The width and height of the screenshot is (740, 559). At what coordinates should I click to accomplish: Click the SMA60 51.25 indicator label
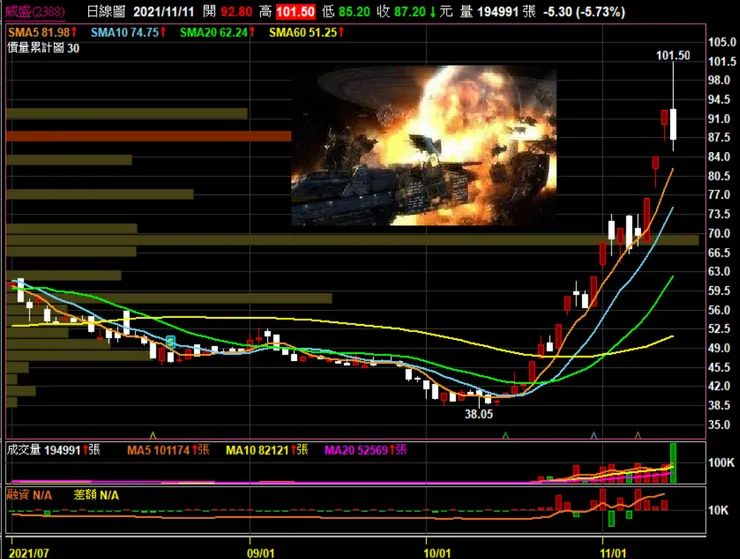[x=306, y=33]
